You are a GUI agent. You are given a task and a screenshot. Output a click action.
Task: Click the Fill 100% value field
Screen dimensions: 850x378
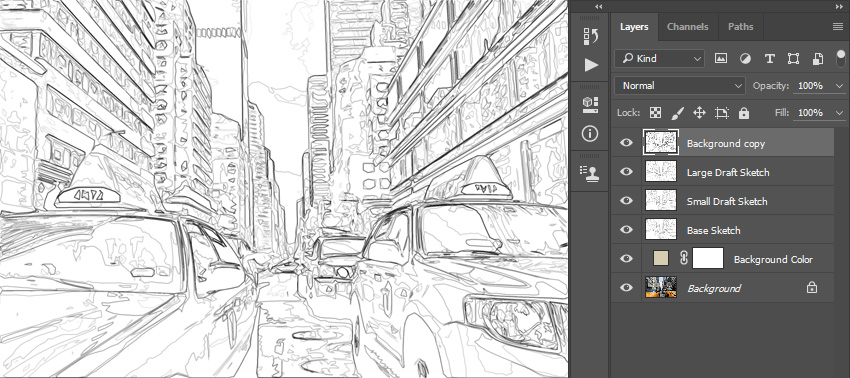(810, 113)
